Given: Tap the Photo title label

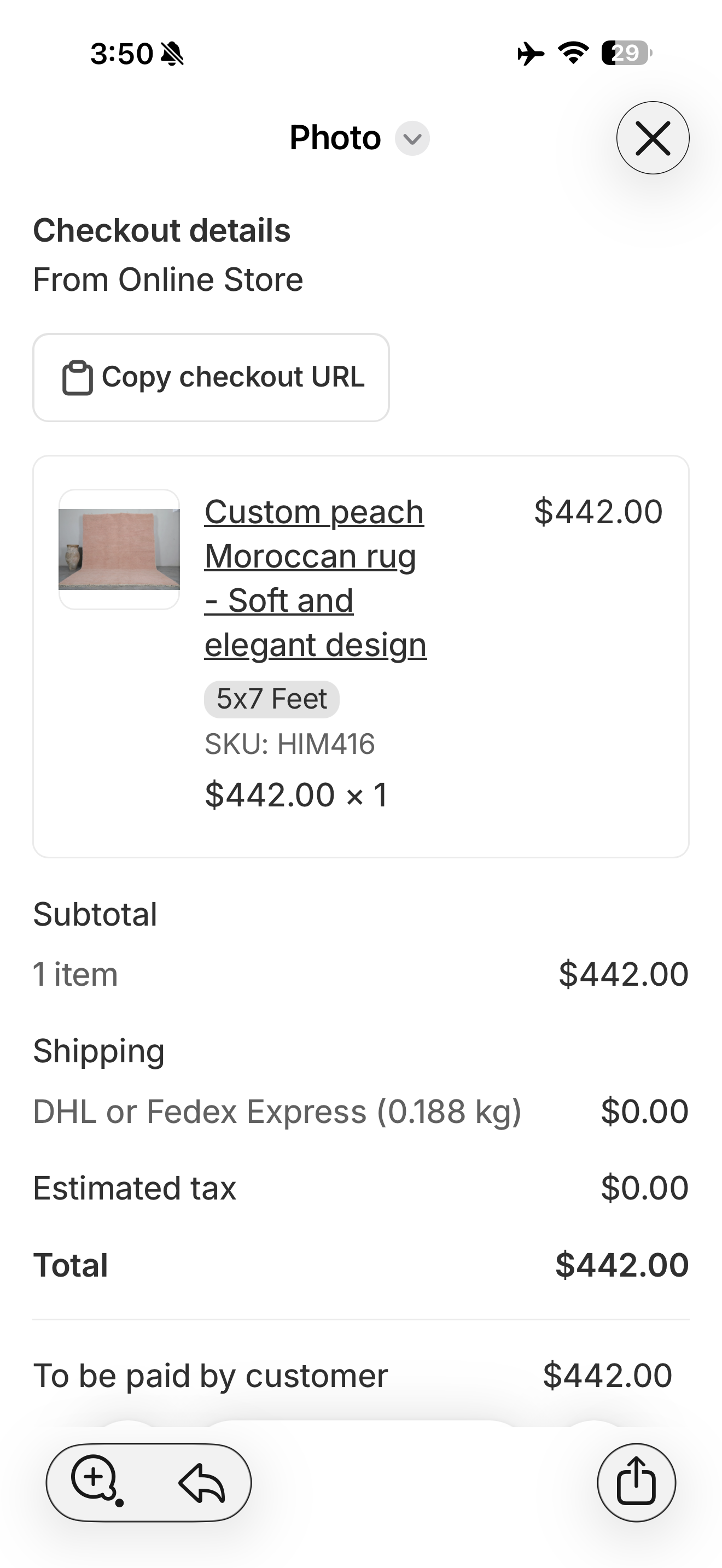Looking at the screenshot, I should [x=335, y=138].
